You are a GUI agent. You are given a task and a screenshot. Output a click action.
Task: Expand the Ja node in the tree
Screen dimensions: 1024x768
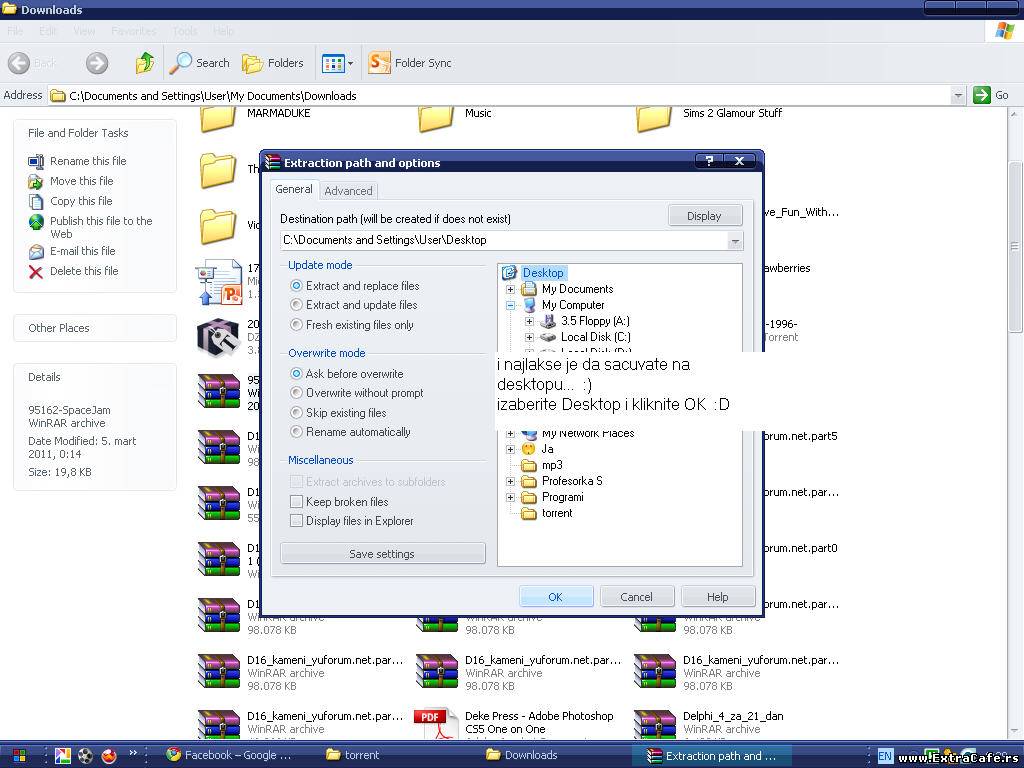[511, 449]
